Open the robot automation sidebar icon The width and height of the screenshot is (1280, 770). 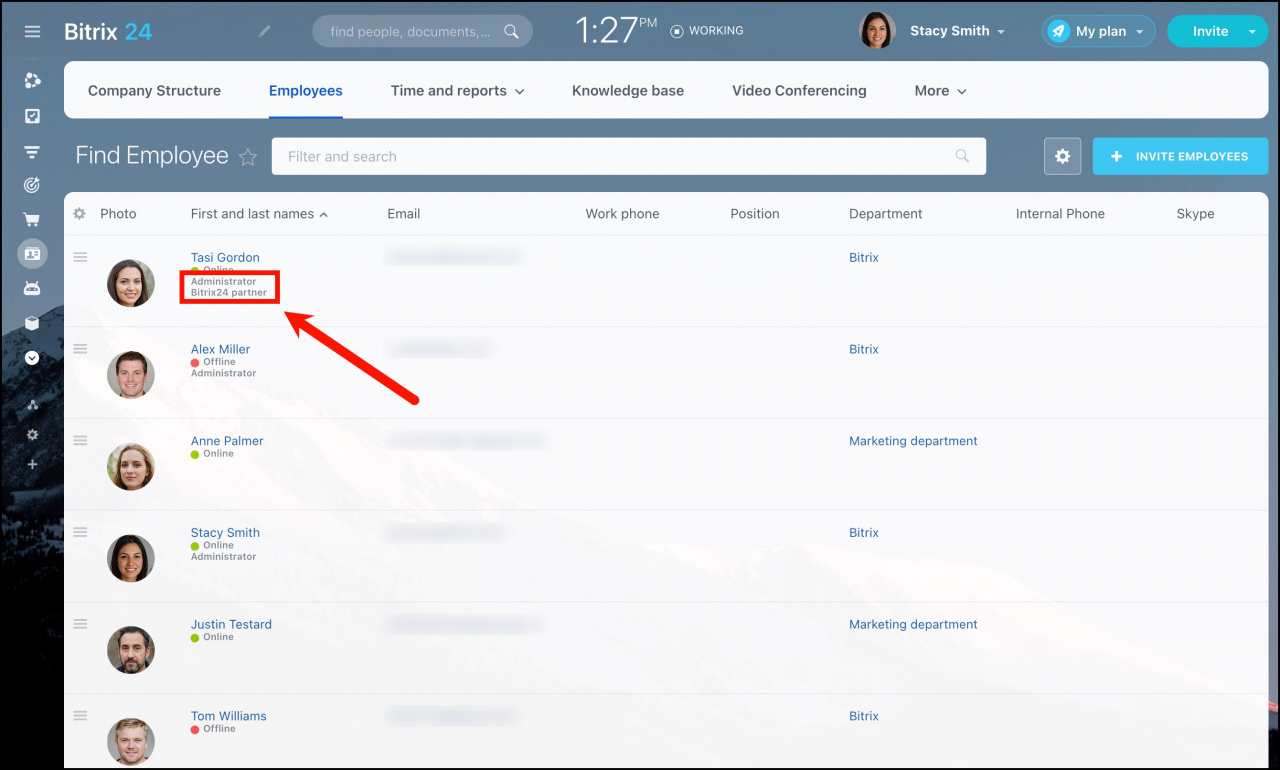(x=32, y=288)
